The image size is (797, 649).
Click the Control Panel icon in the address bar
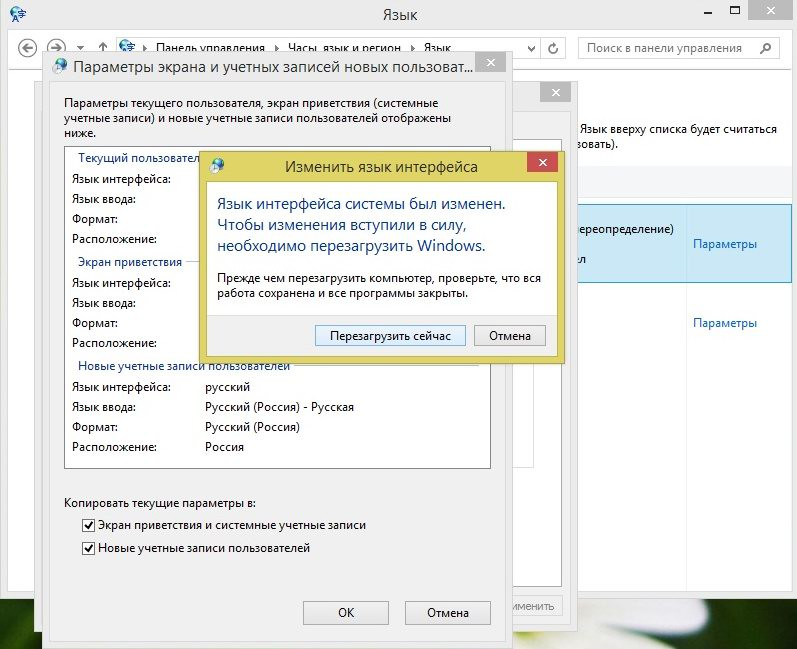click(128, 47)
